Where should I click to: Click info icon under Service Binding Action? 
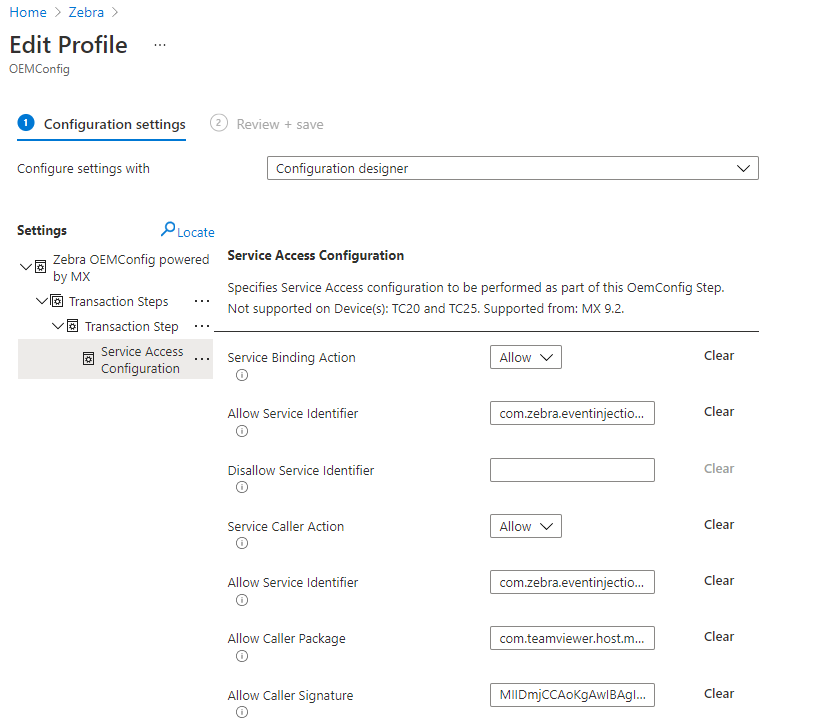click(x=241, y=375)
